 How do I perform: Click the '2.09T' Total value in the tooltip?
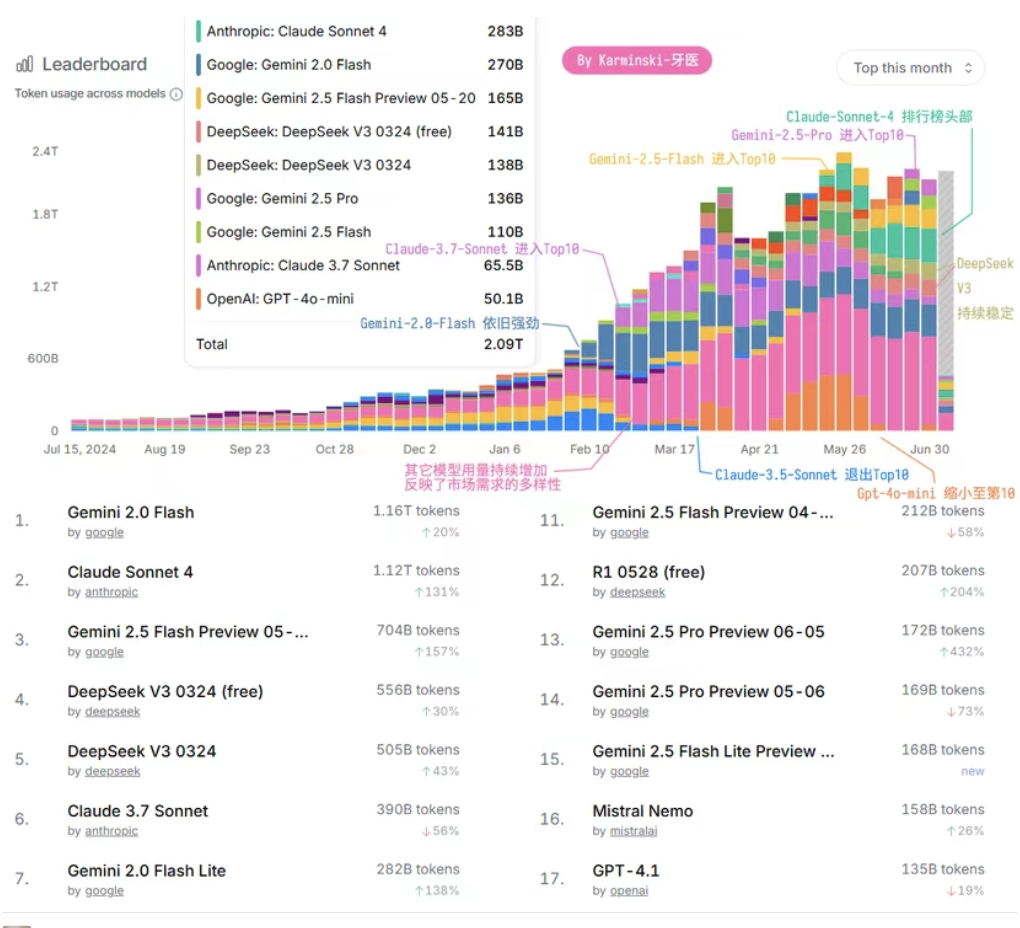[503, 344]
